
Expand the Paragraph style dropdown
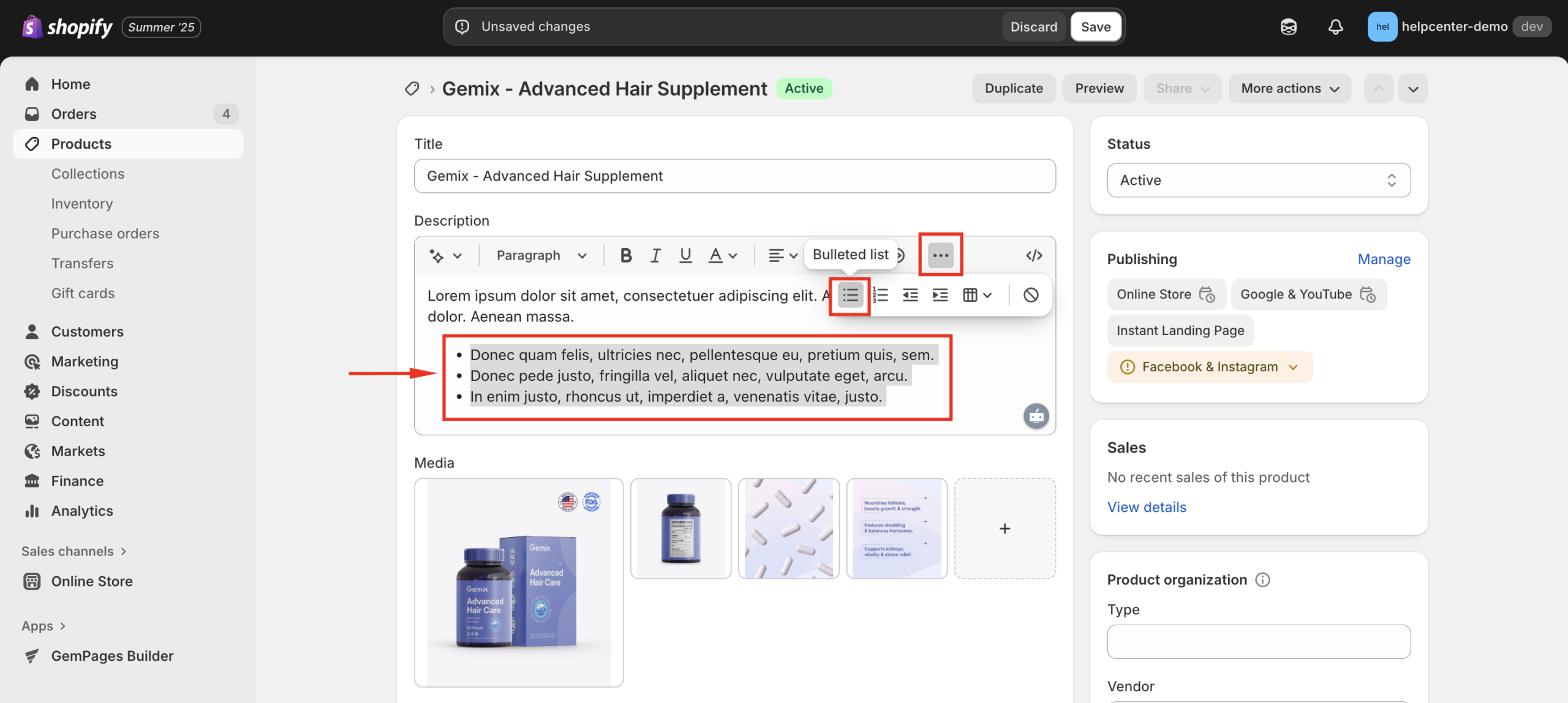pos(541,255)
